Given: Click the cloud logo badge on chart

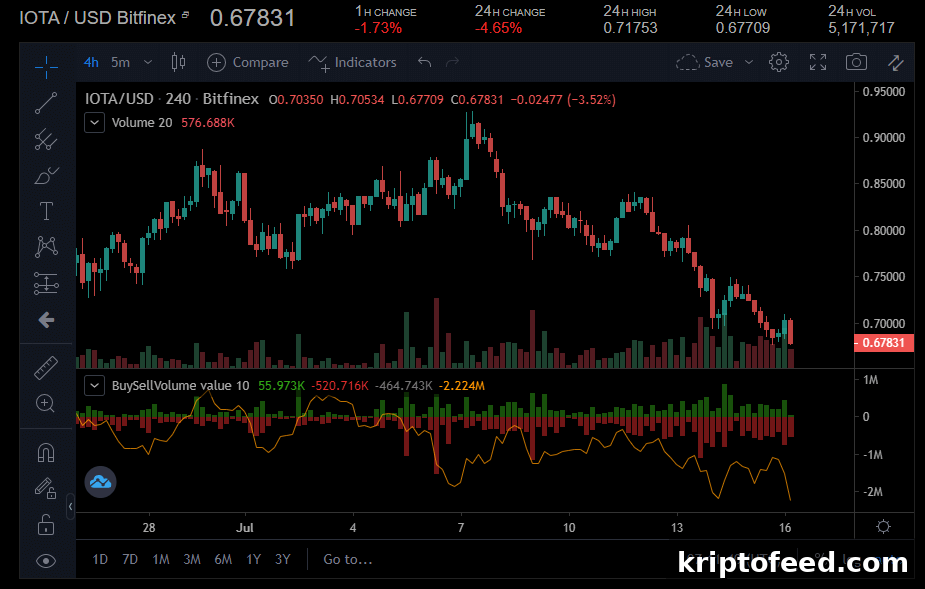Looking at the screenshot, I should [x=100, y=482].
